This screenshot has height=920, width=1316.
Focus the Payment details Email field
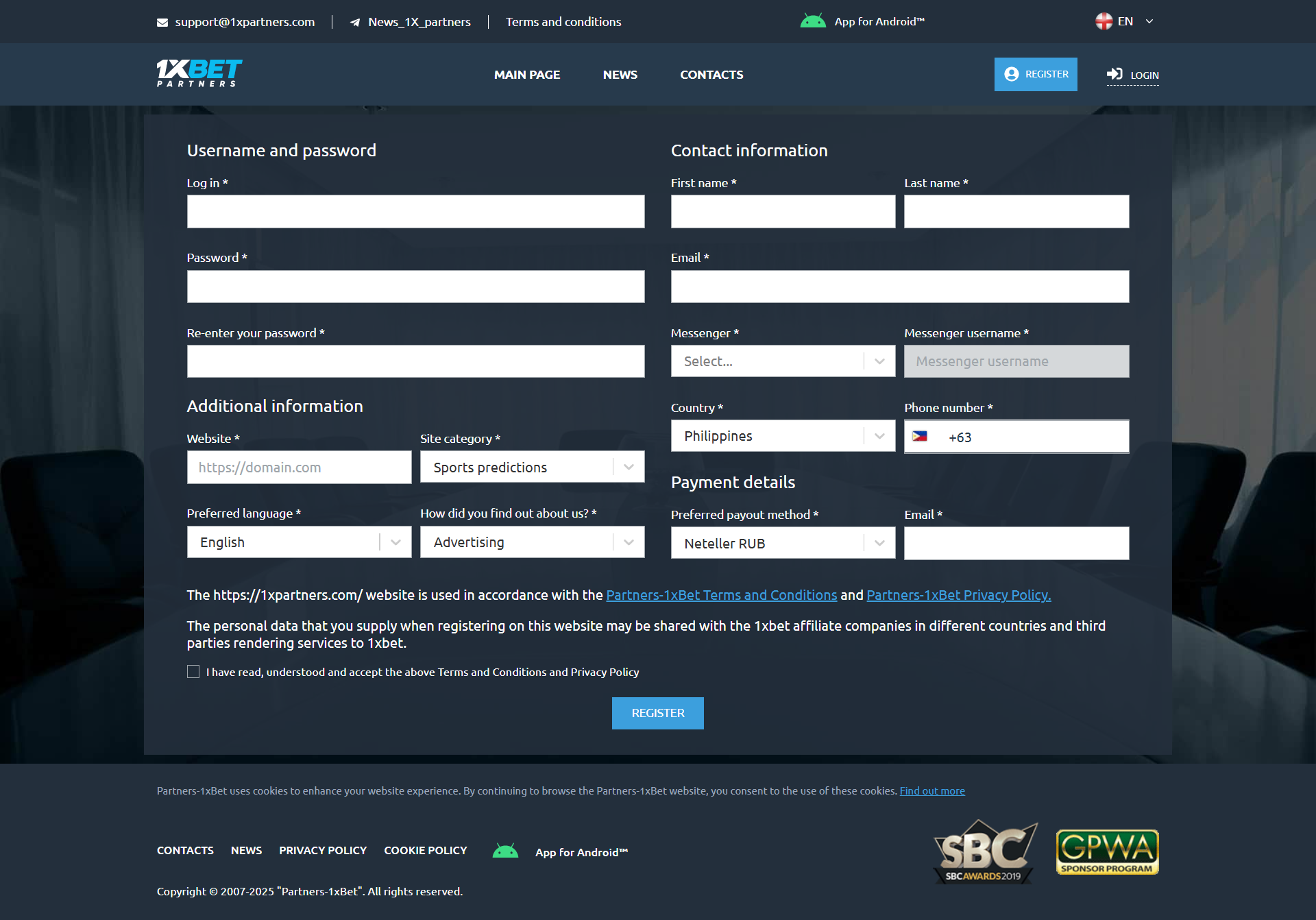click(1016, 543)
